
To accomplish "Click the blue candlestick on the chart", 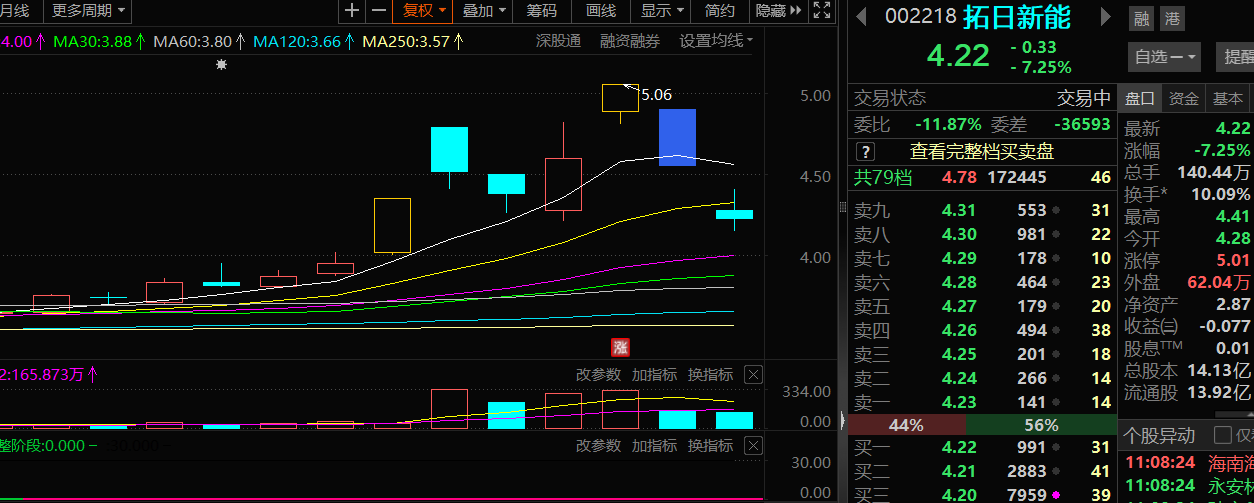I will point(677,136).
